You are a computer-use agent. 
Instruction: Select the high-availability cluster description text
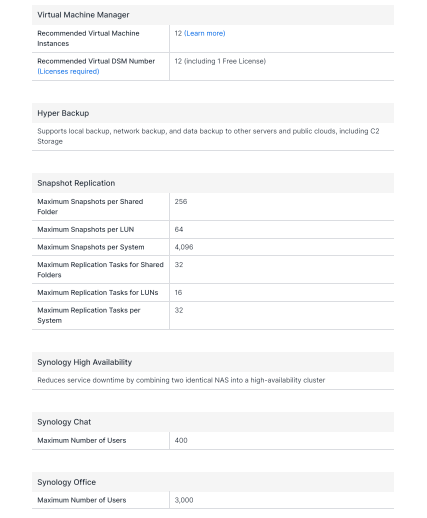click(x=181, y=380)
